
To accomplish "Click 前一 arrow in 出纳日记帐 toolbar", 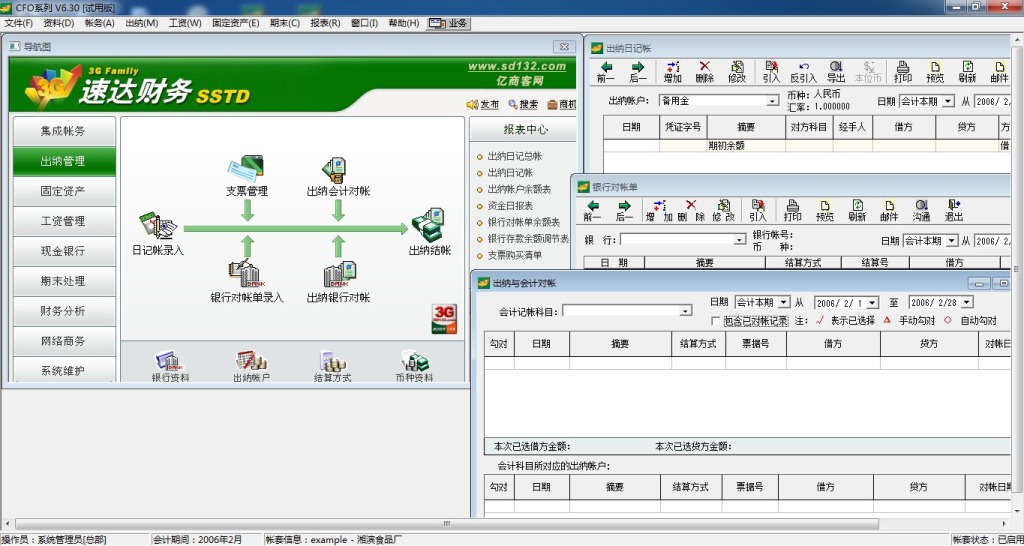I will [x=606, y=72].
